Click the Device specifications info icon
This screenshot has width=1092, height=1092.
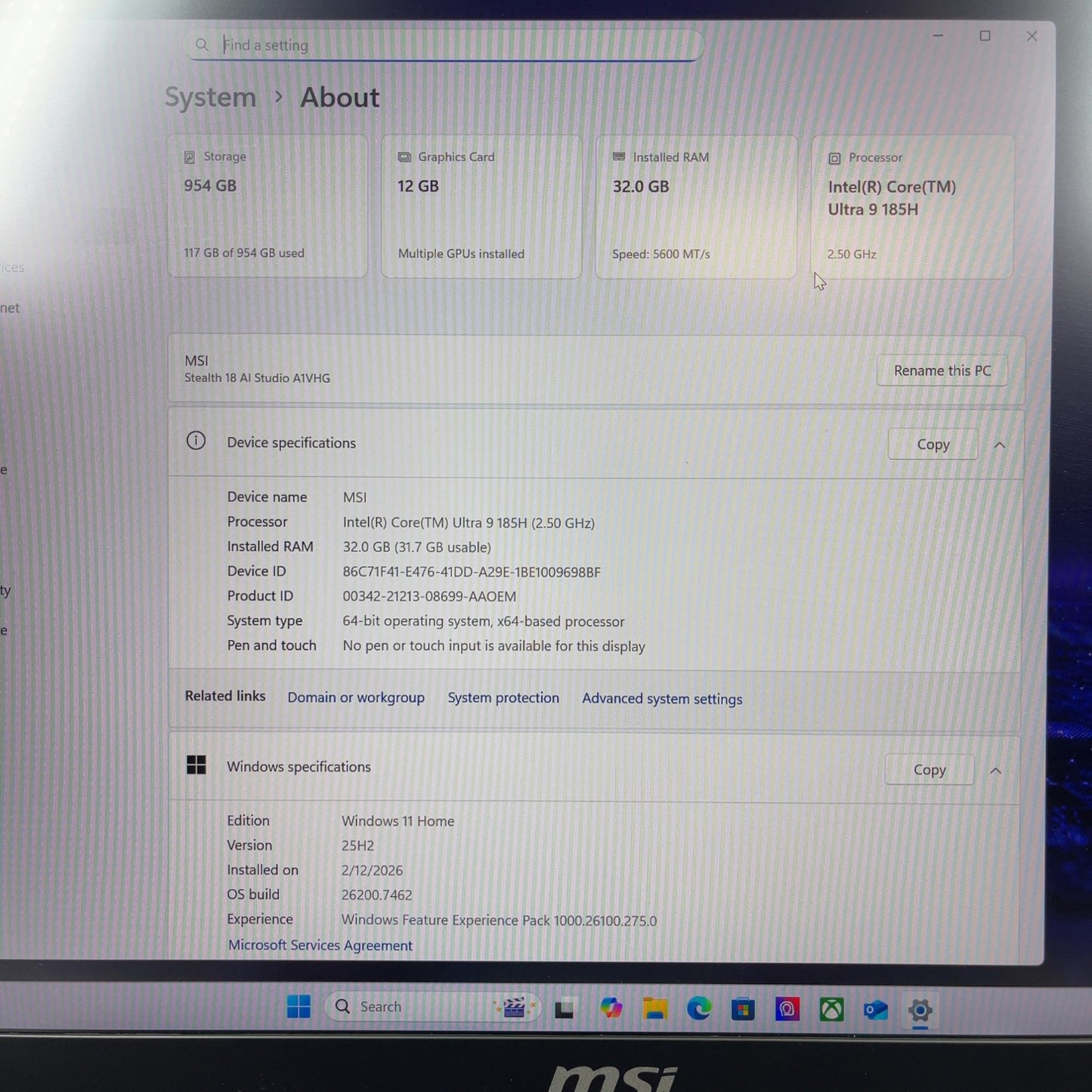click(x=196, y=441)
